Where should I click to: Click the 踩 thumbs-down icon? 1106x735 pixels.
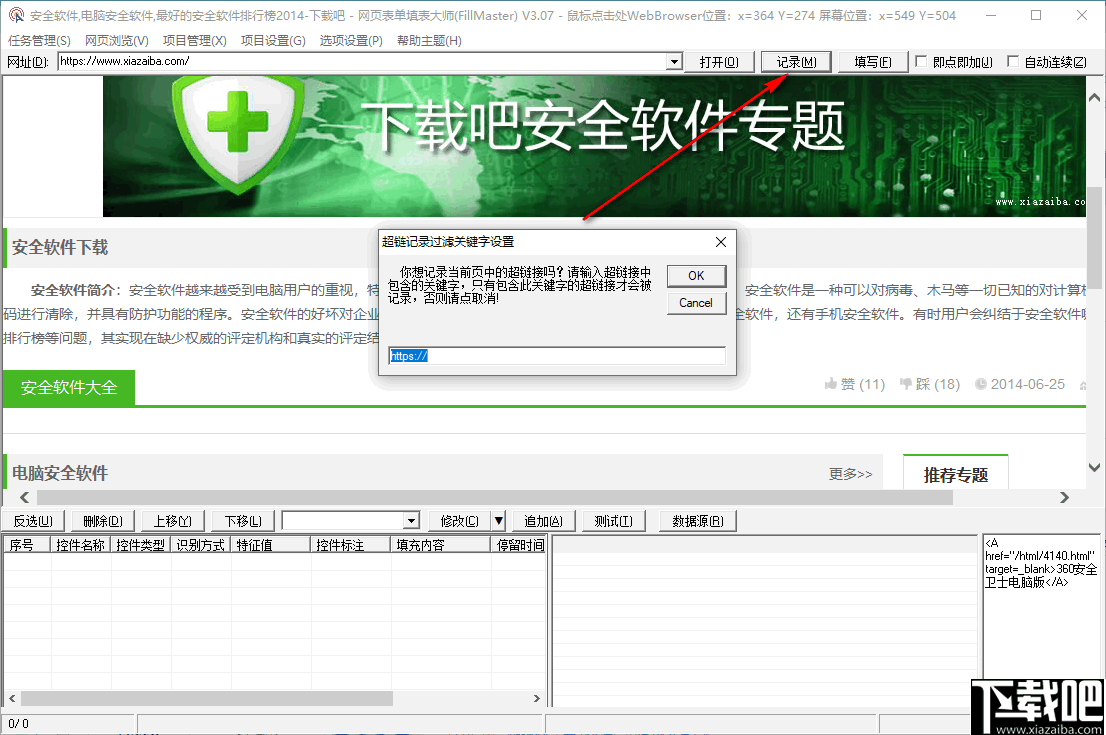906,383
